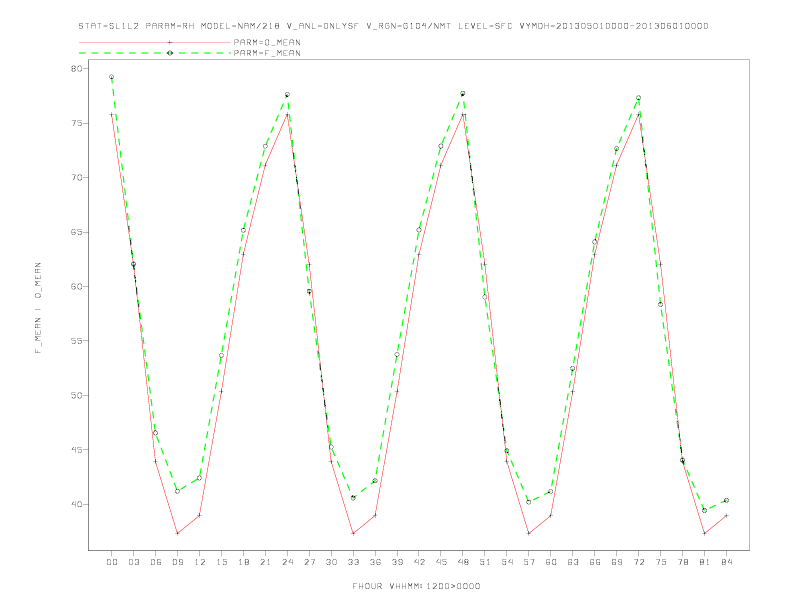This screenshot has height=612, width=792.
Task: Click the chart title beginning STAT=SL1L2
Action: (393, 26)
